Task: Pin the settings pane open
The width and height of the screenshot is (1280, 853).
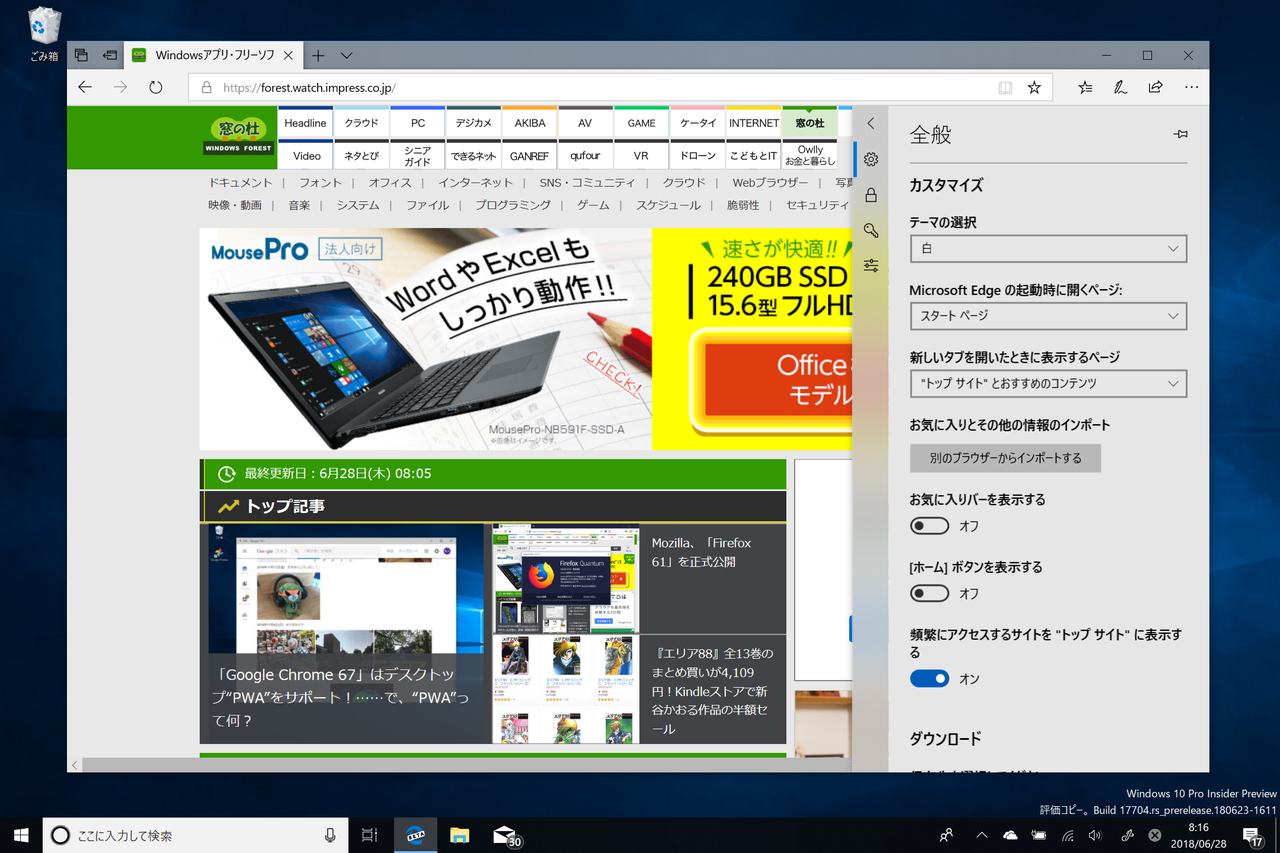Action: pos(1180,133)
